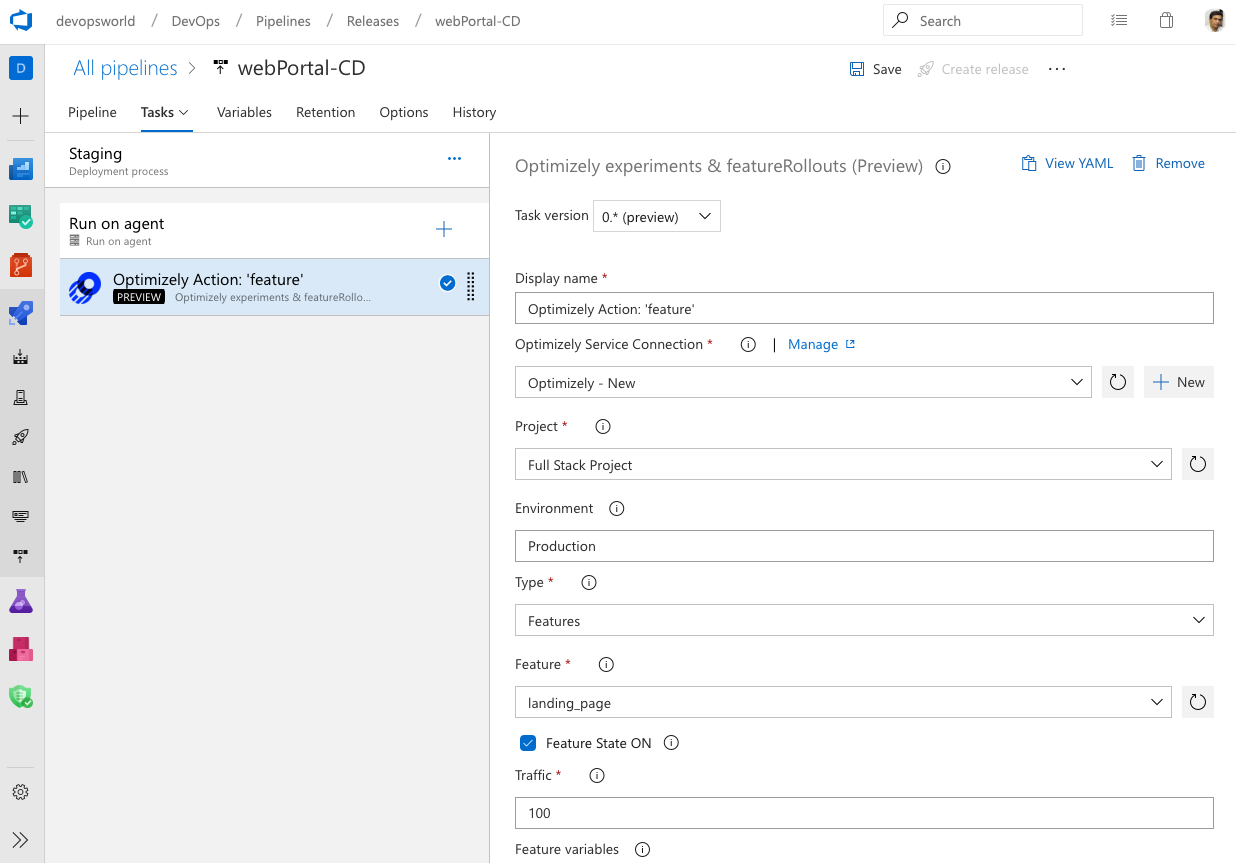Click the Azure DevOps logo icon
The image size is (1236, 863).
21,21
